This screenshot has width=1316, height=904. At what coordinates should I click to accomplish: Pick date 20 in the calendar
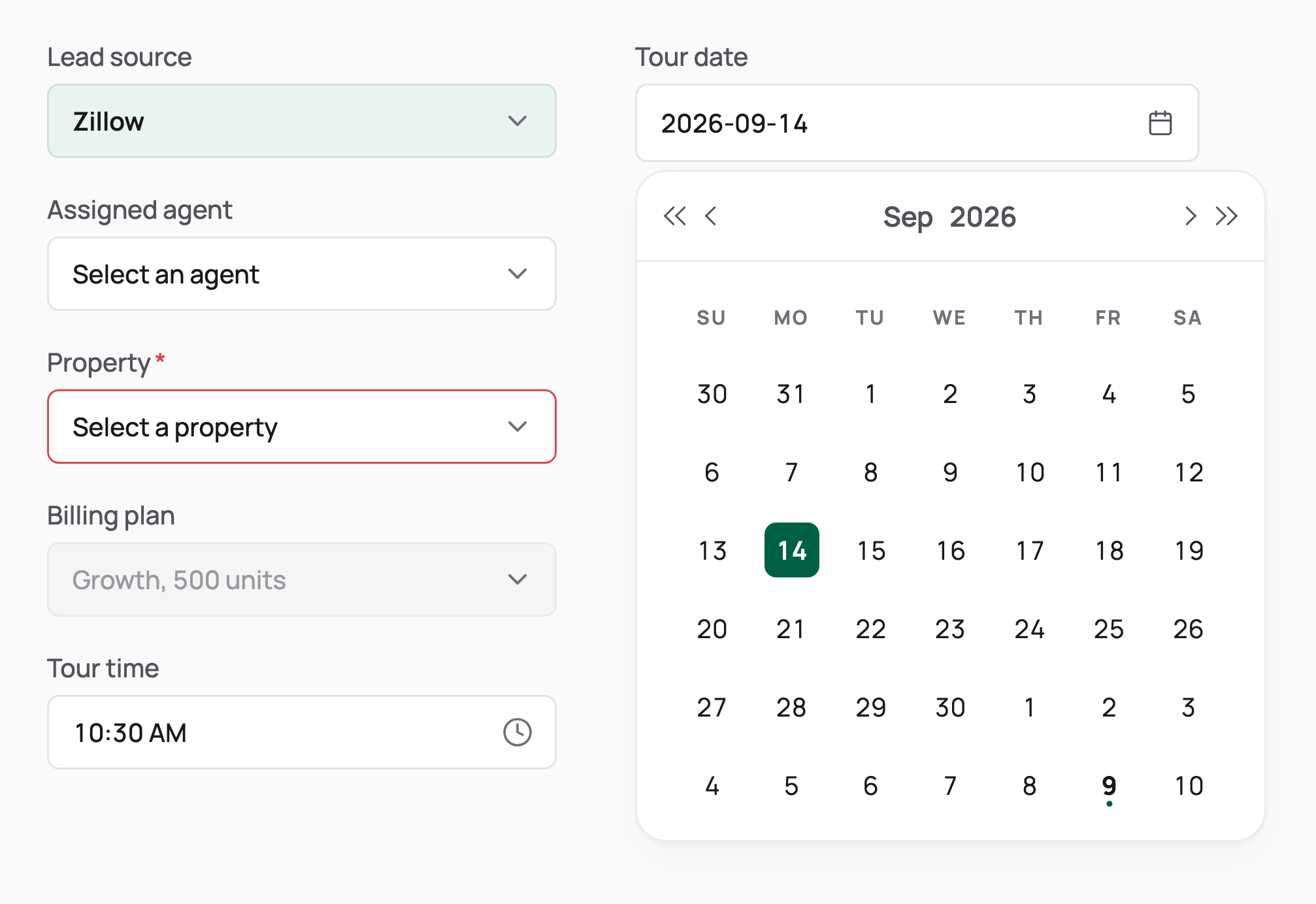click(x=712, y=628)
